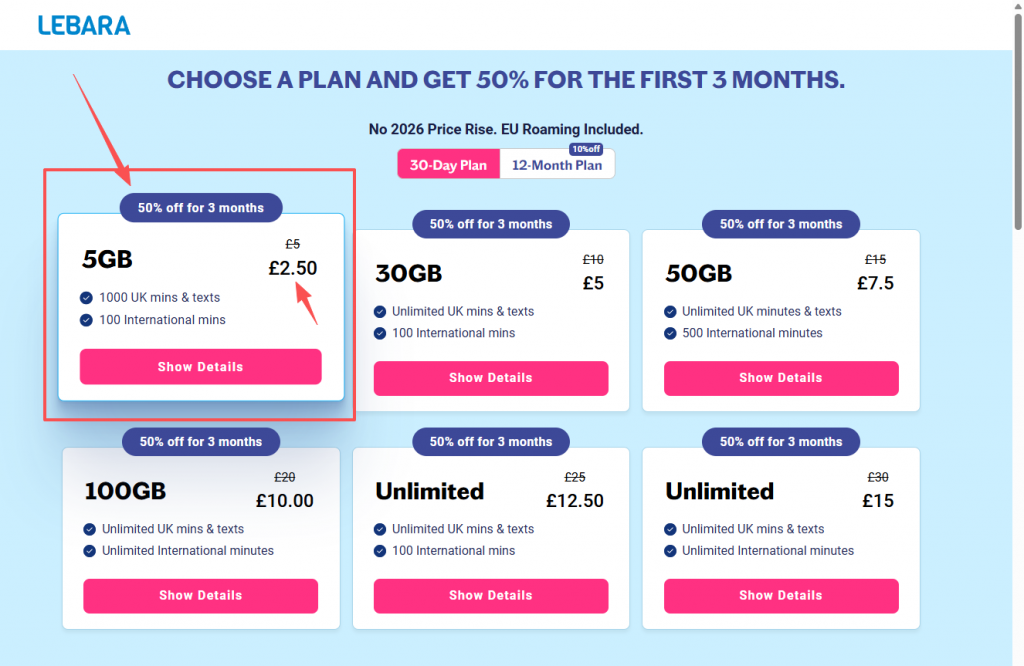This screenshot has width=1024, height=666.
Task: Show details for £12.50 Unlimited plan
Action: coord(490,595)
